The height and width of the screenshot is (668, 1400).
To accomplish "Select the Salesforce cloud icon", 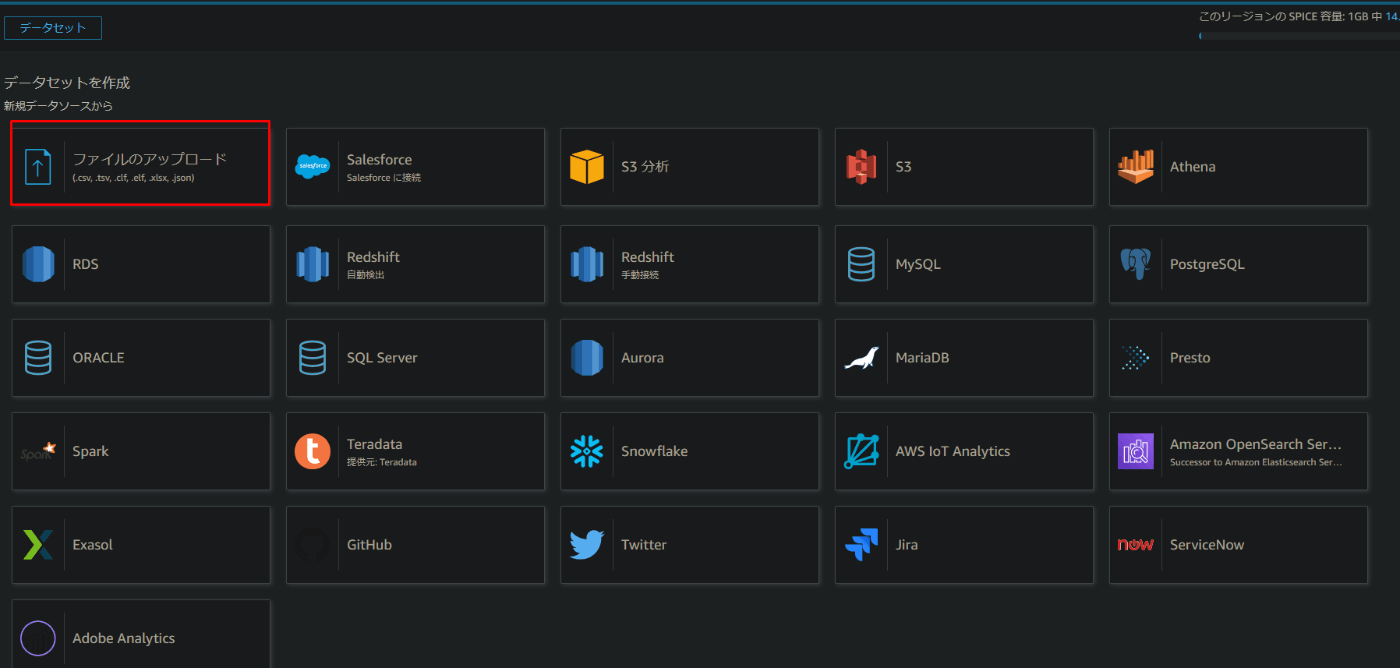I will [x=312, y=166].
